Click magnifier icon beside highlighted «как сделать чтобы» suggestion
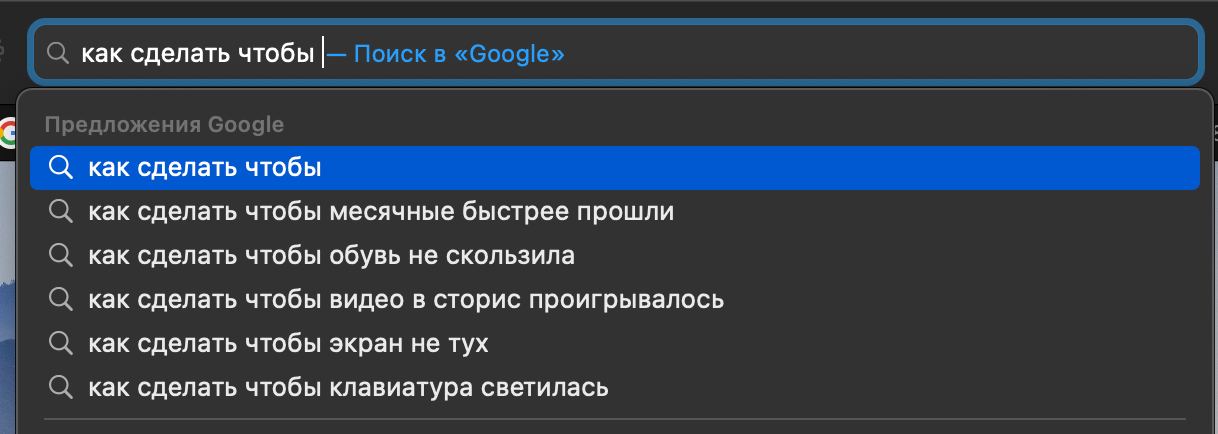The width and height of the screenshot is (1218, 434). click(x=61, y=168)
